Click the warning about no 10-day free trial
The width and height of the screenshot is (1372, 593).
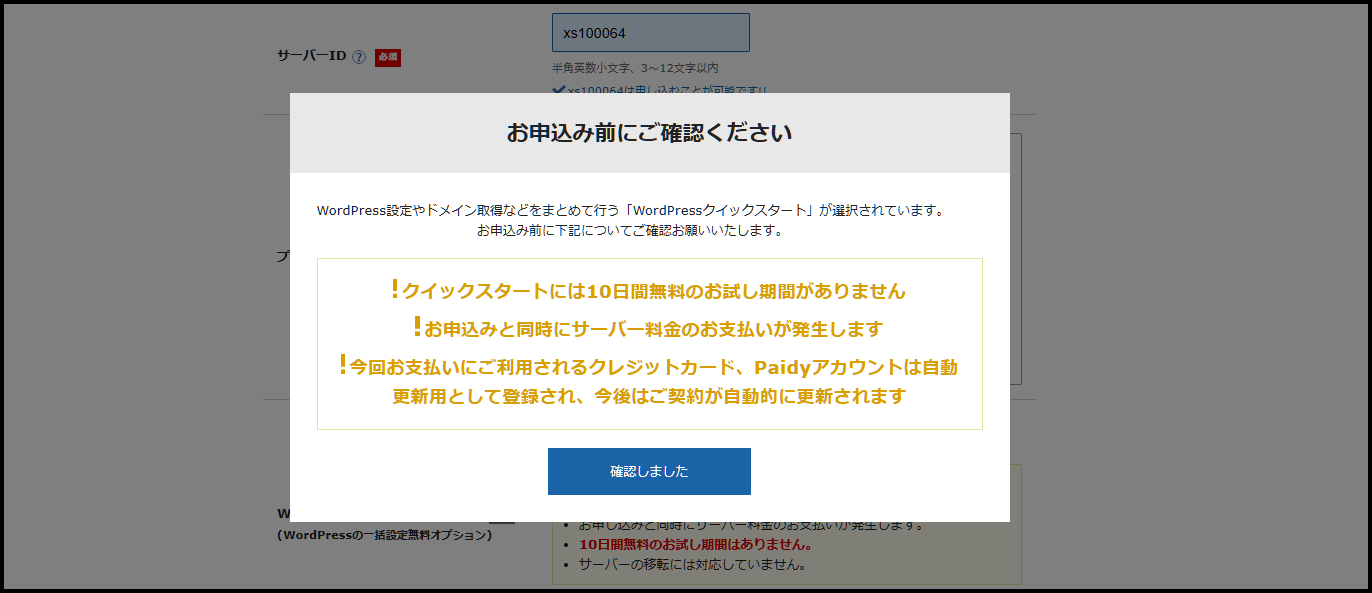[x=649, y=290]
